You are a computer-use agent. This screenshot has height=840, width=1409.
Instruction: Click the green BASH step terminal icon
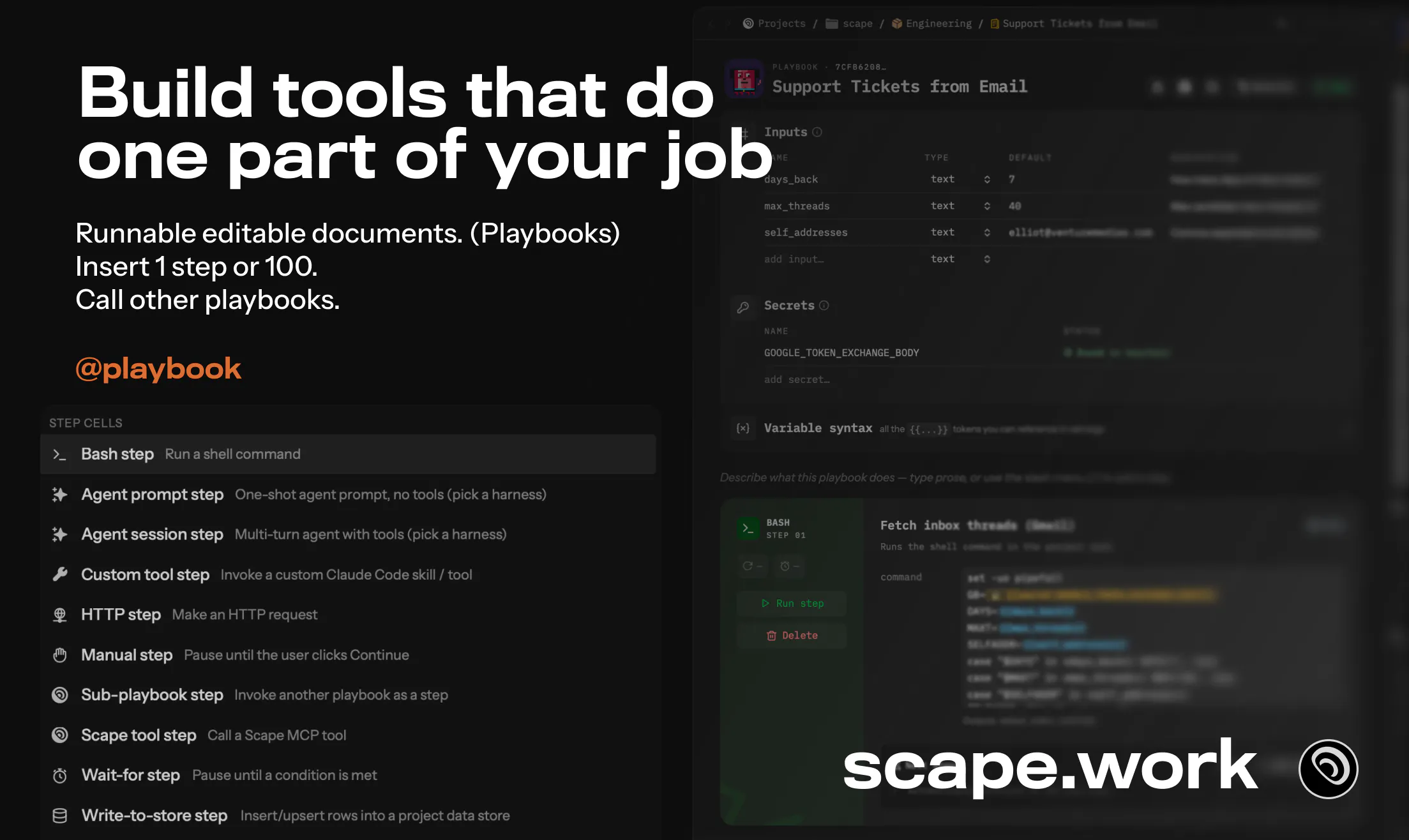(x=748, y=529)
